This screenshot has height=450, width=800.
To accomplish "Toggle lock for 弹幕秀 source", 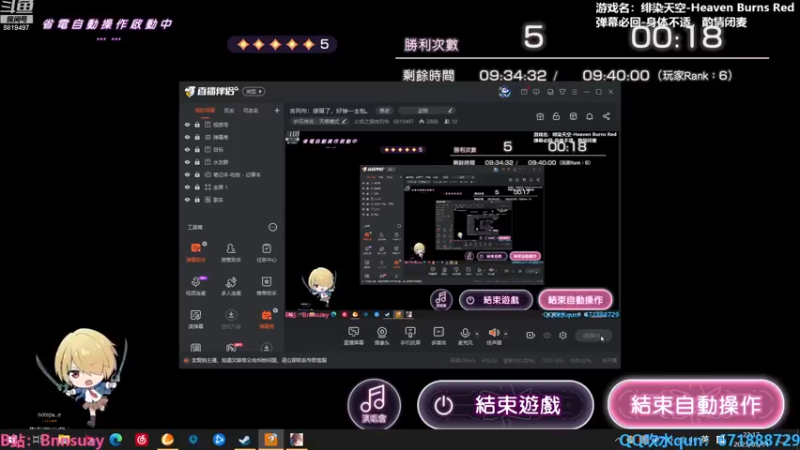I will click(197, 137).
